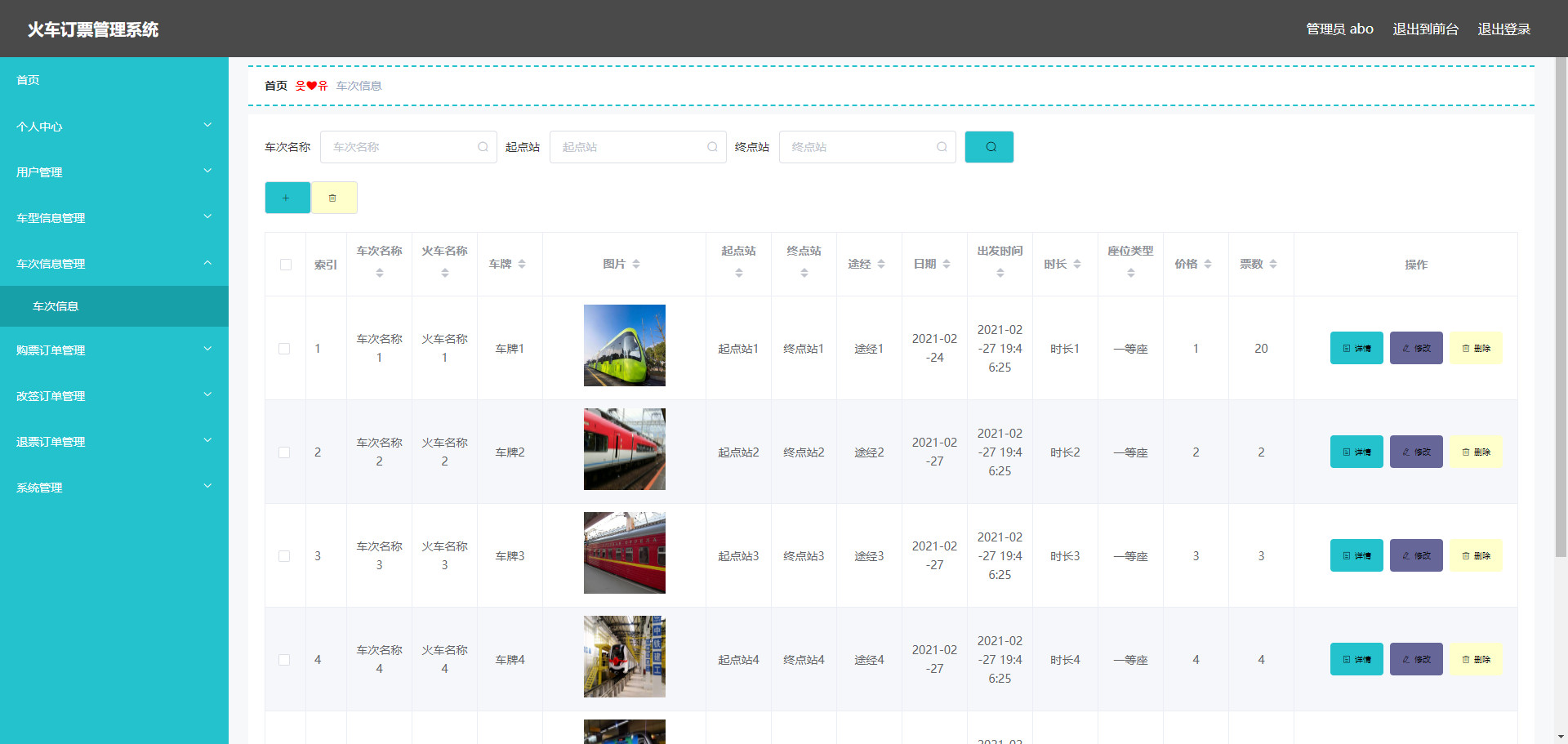Collapse the 车次信息管理 sidebar menu
This screenshot has height=744, width=1568.
[114, 264]
